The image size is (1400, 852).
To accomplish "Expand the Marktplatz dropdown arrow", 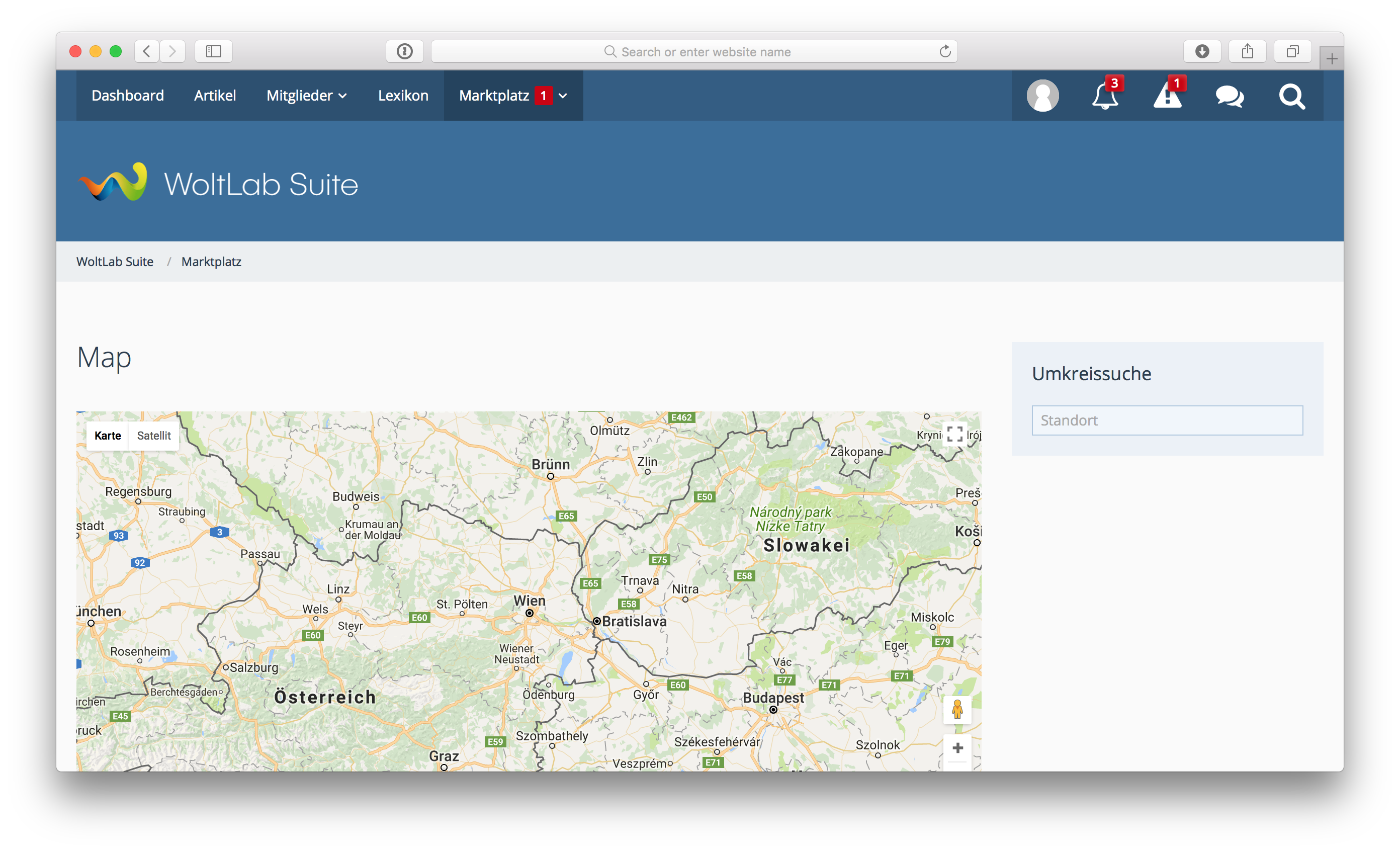I will [563, 96].
